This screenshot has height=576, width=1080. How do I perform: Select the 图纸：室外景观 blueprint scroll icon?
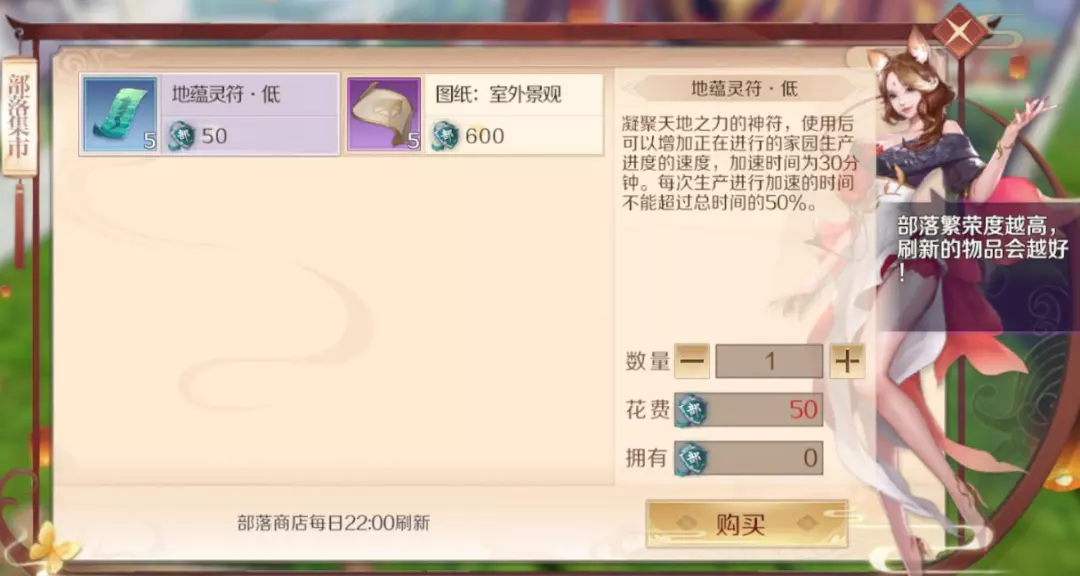tap(384, 114)
